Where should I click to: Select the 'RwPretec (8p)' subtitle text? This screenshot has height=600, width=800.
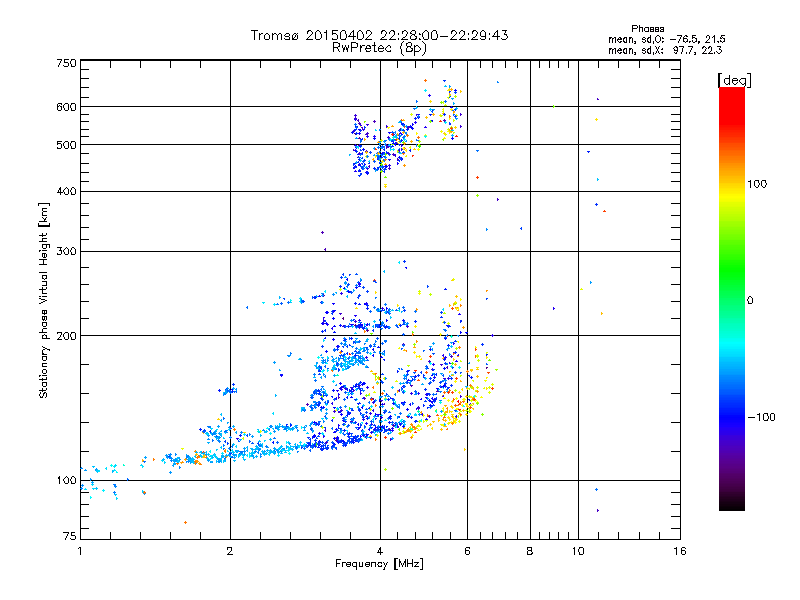tap(379, 48)
